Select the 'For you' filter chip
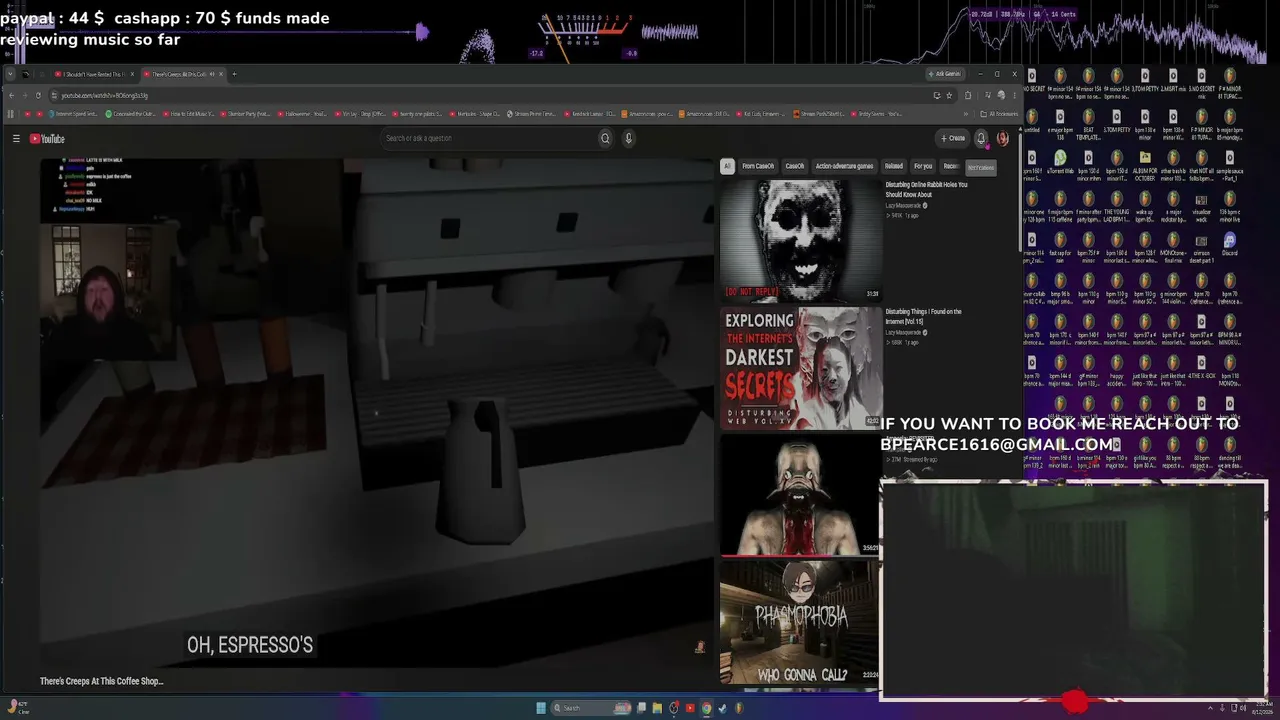 pos(923,166)
